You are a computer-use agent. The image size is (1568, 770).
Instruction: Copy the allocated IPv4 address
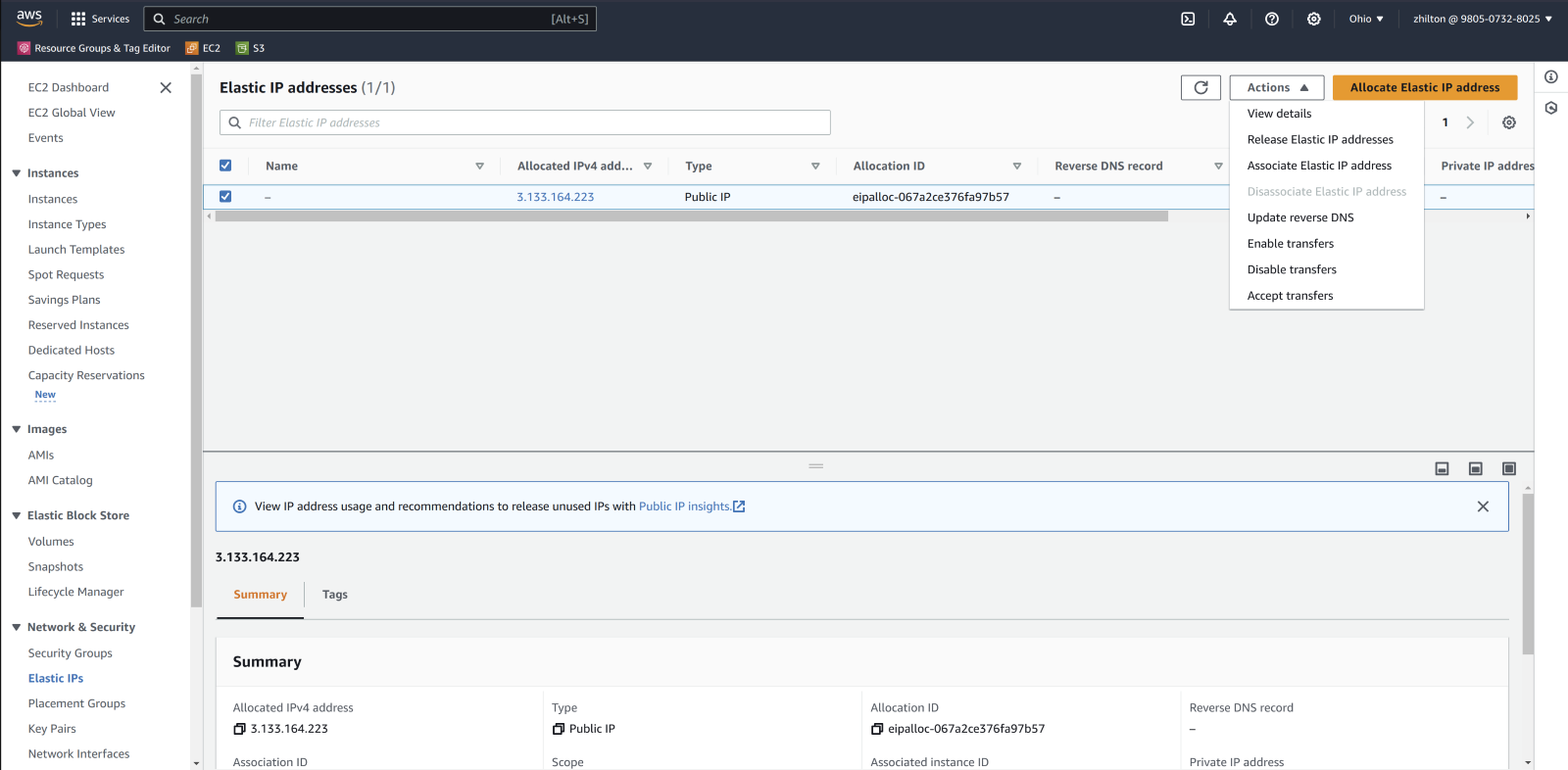(239, 729)
